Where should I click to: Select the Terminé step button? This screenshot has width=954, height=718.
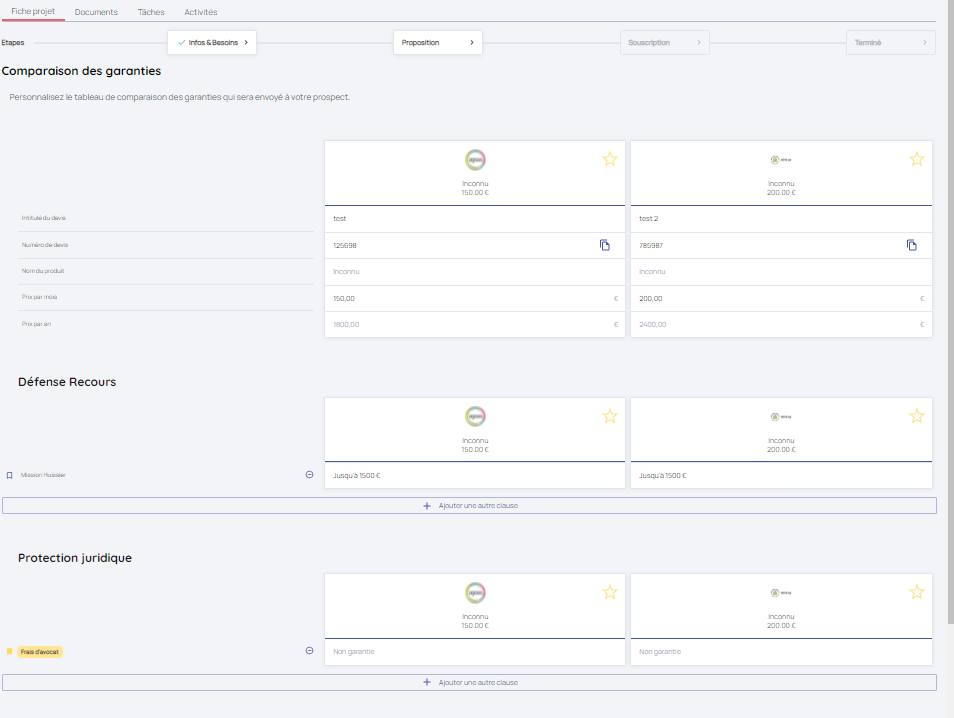pyautogui.click(x=890, y=43)
